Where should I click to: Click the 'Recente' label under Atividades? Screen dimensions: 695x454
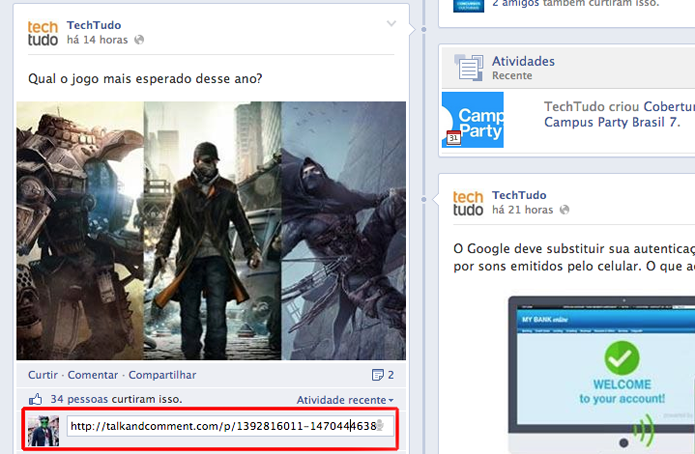point(512,75)
